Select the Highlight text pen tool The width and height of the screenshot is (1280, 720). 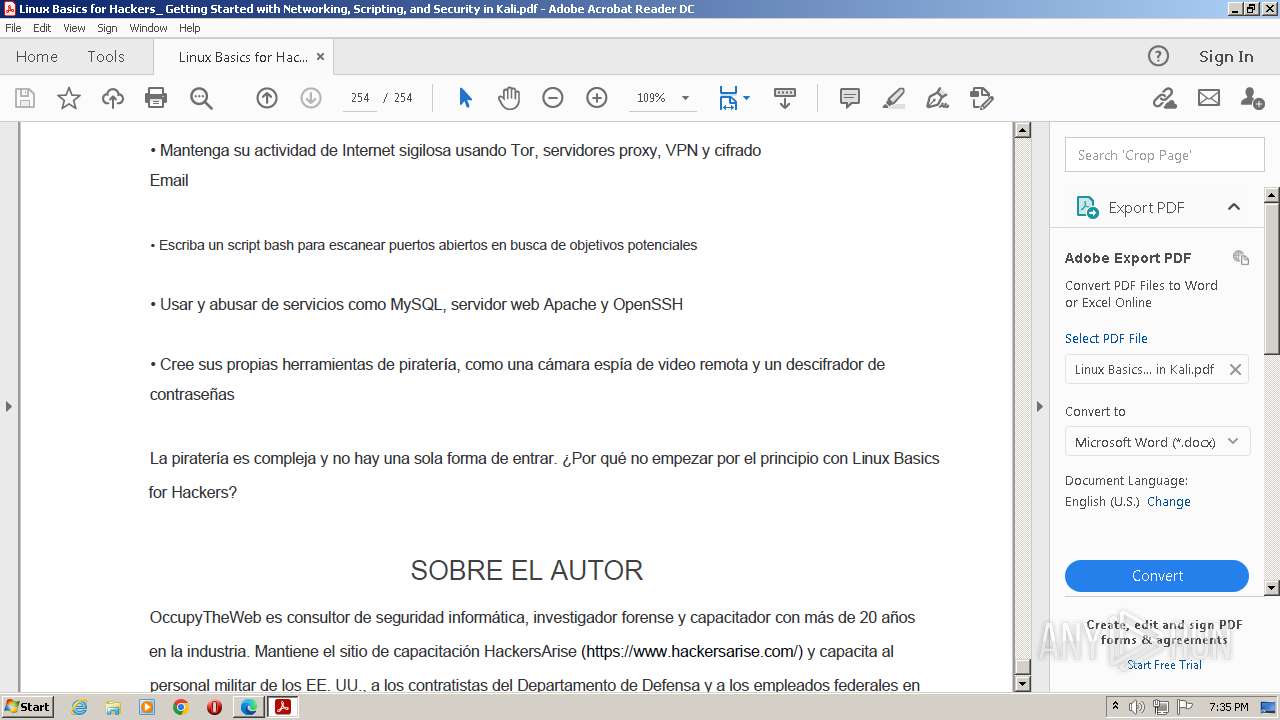[x=894, y=98]
